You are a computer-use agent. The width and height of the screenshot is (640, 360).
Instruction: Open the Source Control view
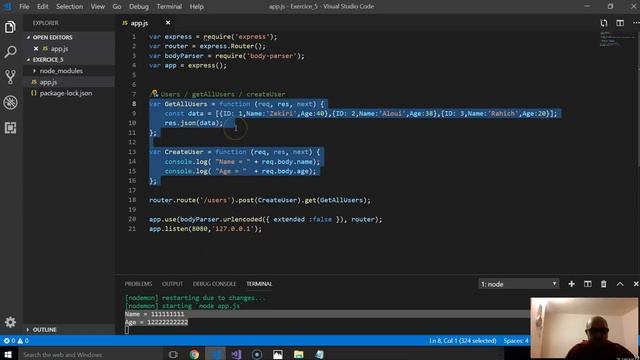(x=10, y=77)
